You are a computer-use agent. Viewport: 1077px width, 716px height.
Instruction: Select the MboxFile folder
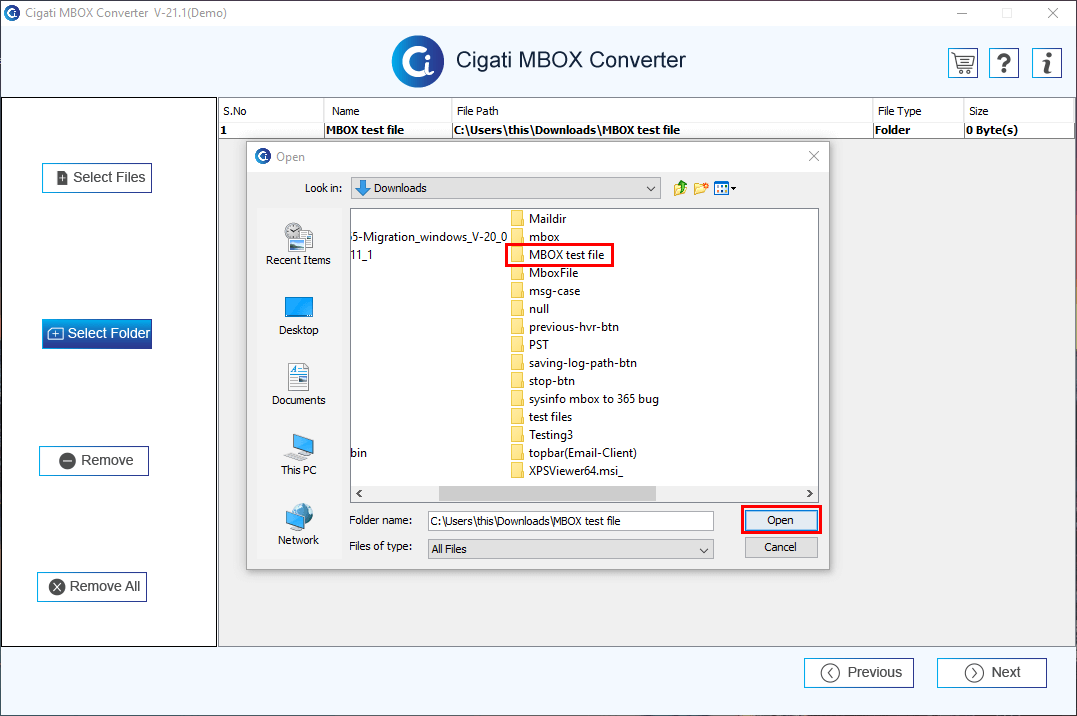pyautogui.click(x=545, y=273)
